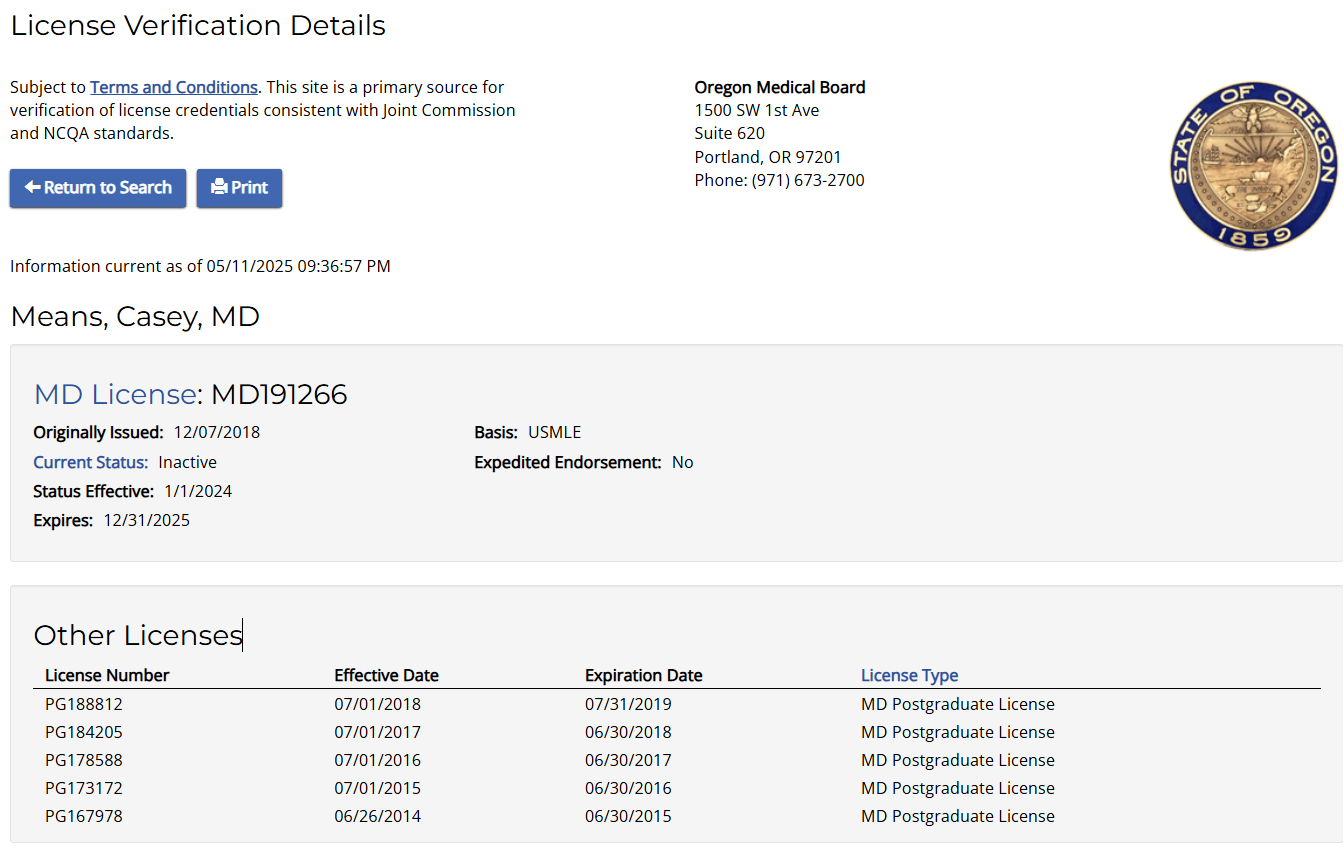1343x853 pixels.
Task: Click the Portland, OR 97201 address line
Action: pos(768,157)
